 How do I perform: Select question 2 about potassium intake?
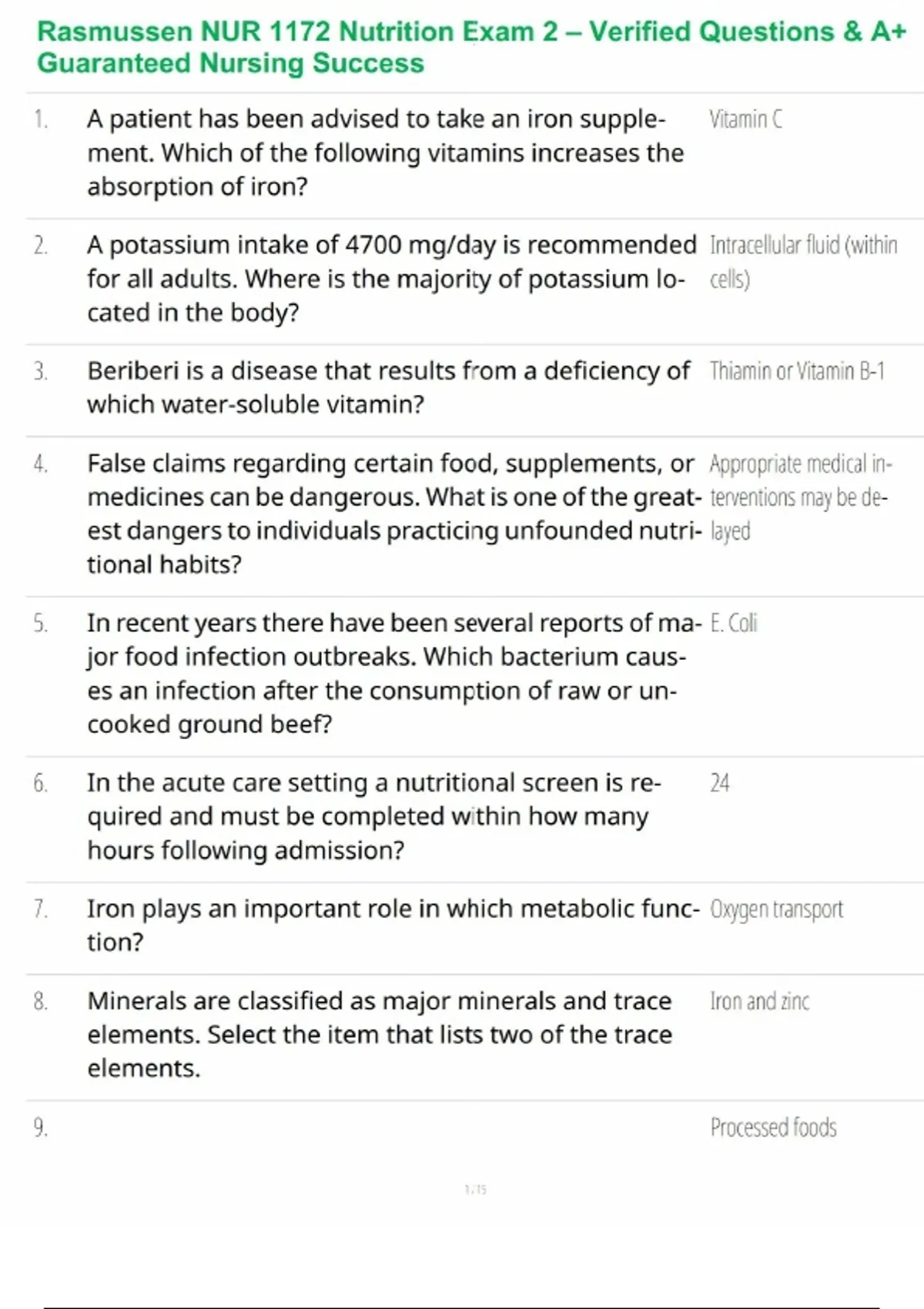391,279
